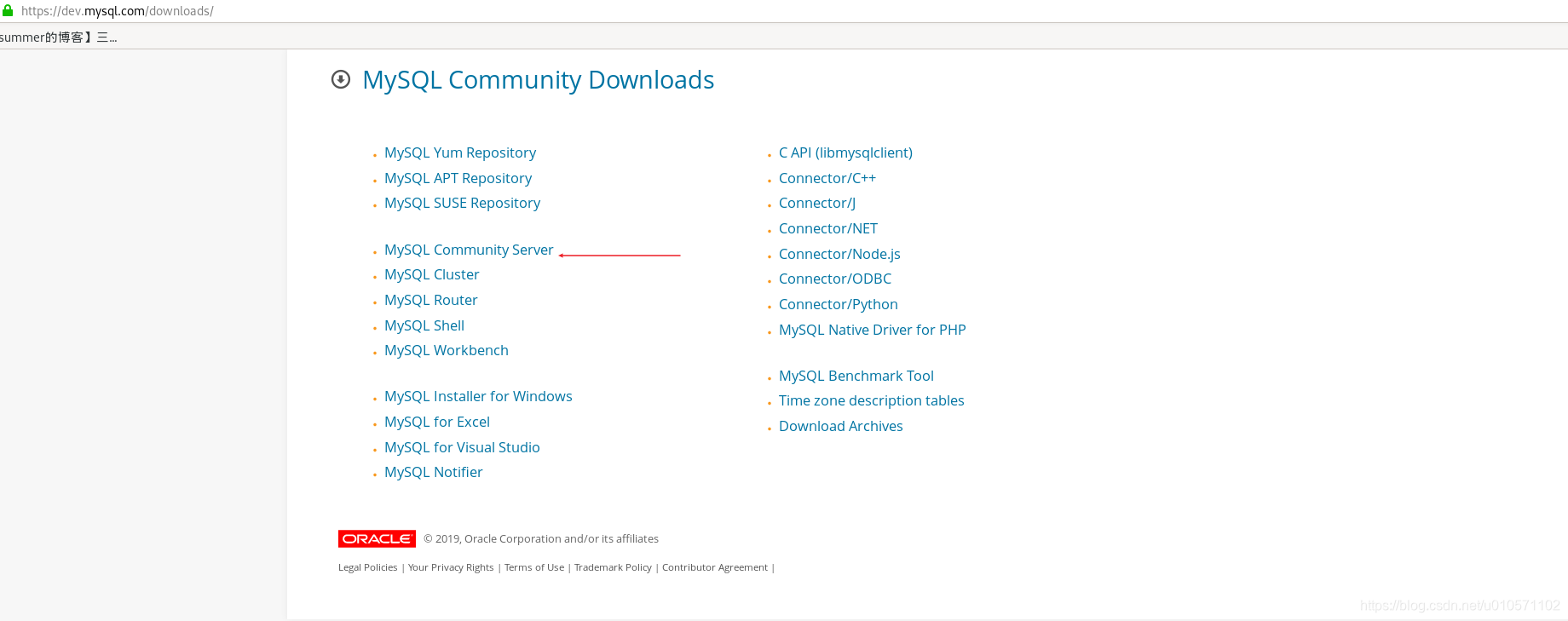Open MySQL Router link
This screenshot has width=1568, height=621.
430,300
